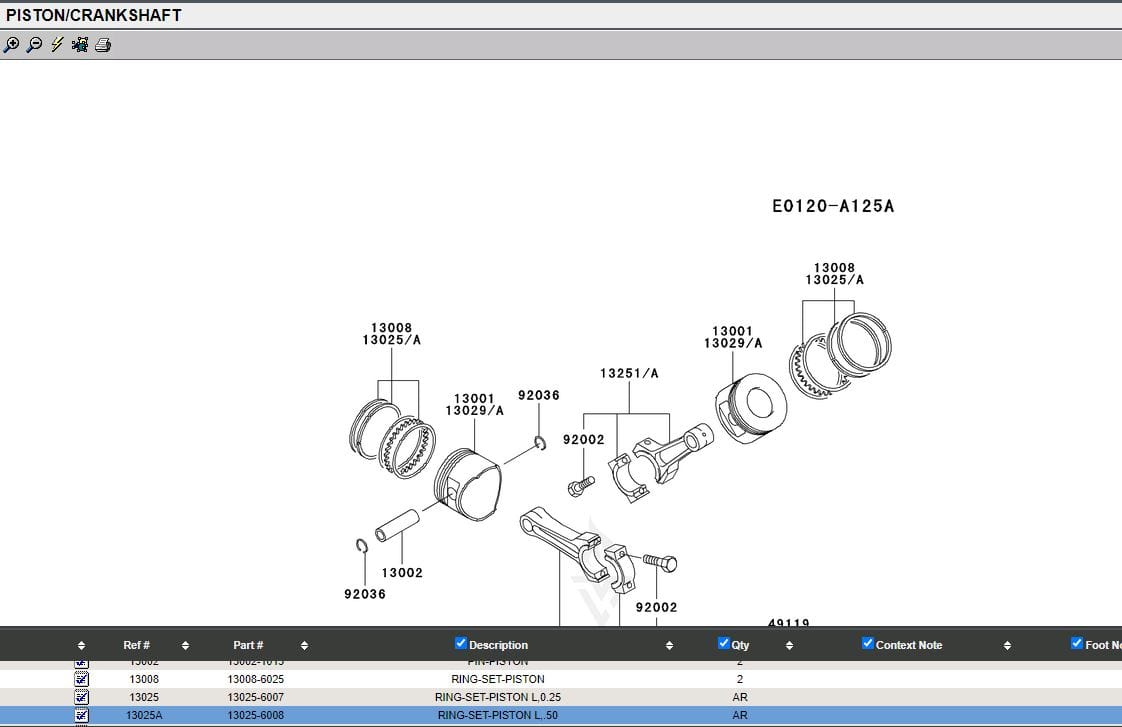Click the zoom out magnifier icon
The width and height of the screenshot is (1122, 727).
(x=34, y=45)
